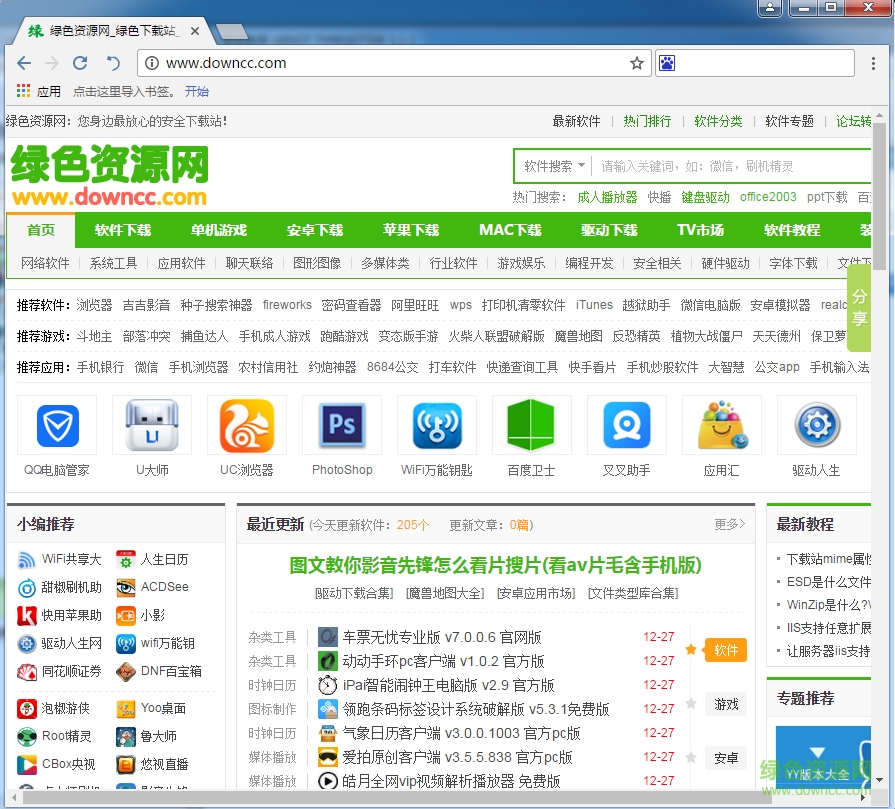Select the 游戏 side tab
Viewport: 895px width, 809px height.
coord(726,704)
